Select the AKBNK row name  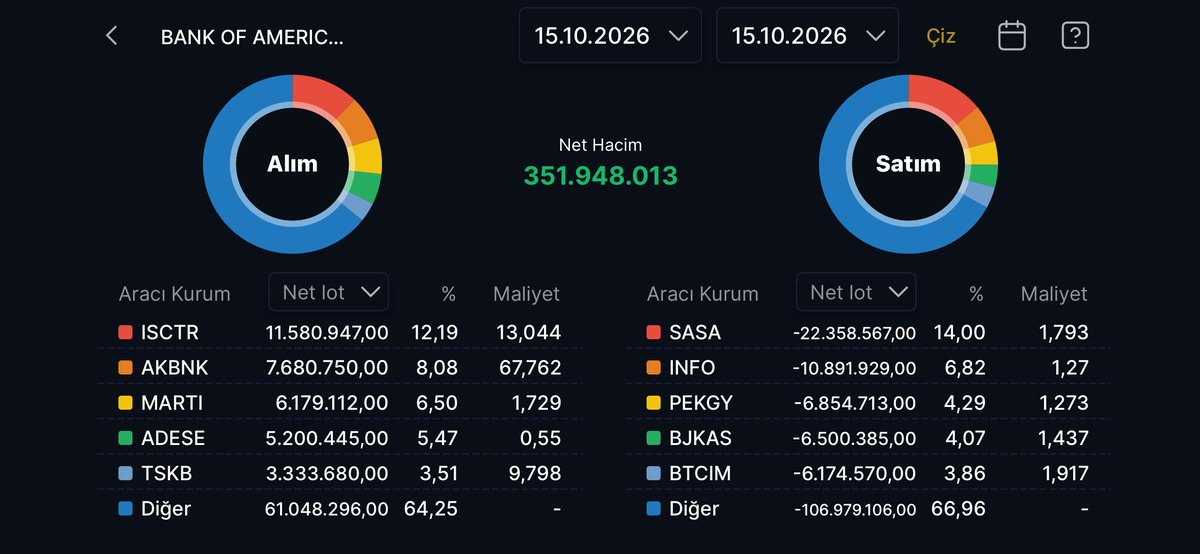tap(175, 368)
